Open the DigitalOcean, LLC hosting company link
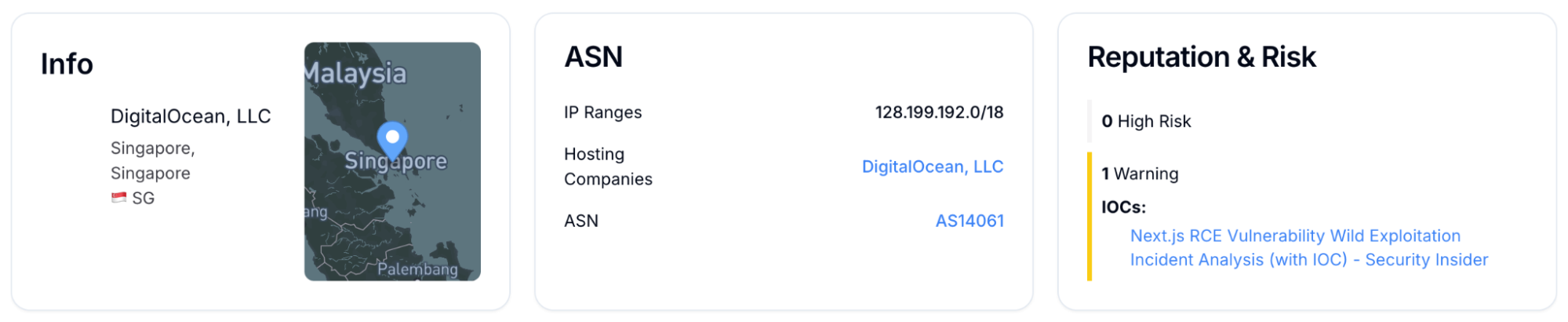This screenshot has width=1568, height=322. pyautogui.click(x=932, y=166)
